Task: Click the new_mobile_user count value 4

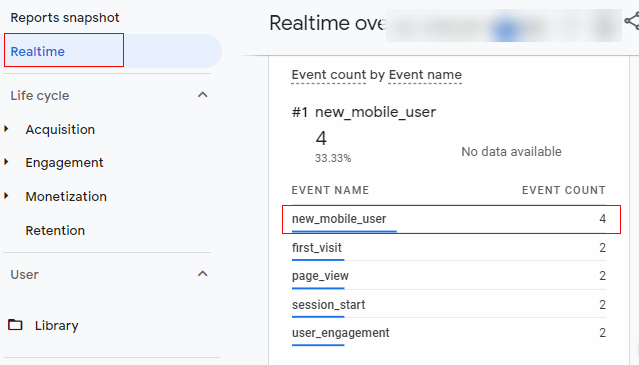Action: (x=602, y=219)
